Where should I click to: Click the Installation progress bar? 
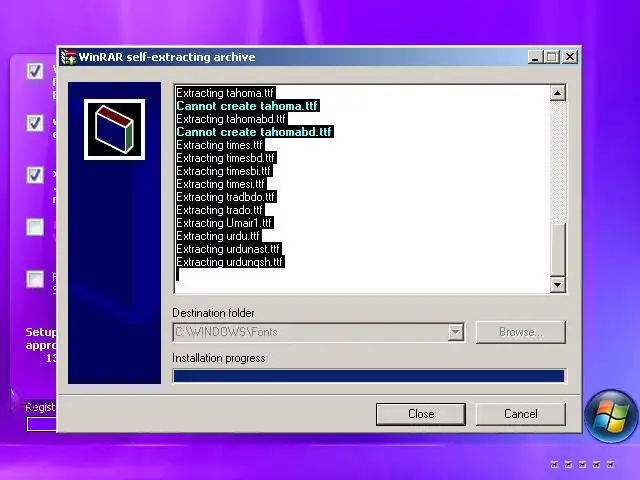click(x=369, y=376)
